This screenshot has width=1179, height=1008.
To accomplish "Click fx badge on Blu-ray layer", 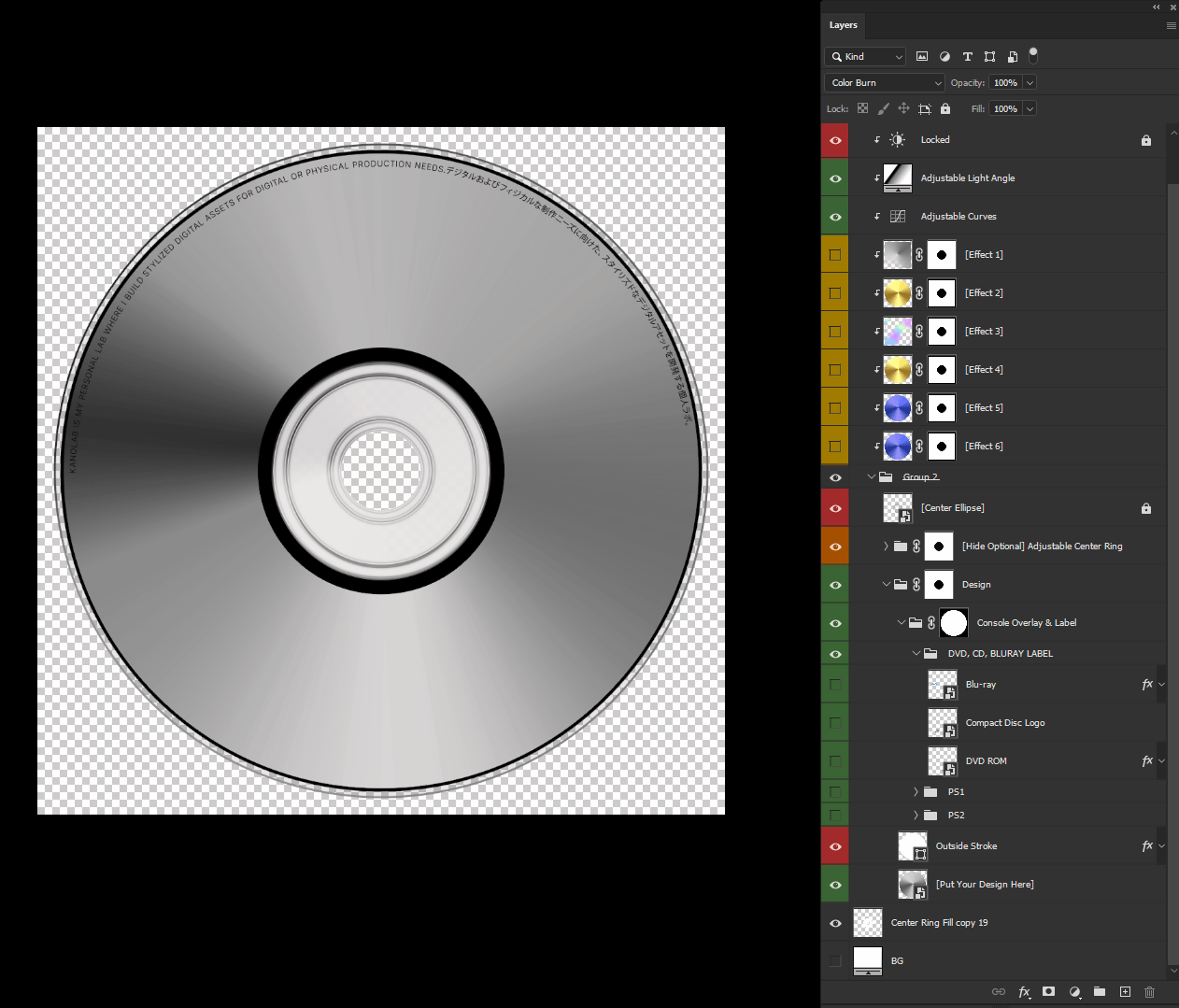I will [1147, 684].
